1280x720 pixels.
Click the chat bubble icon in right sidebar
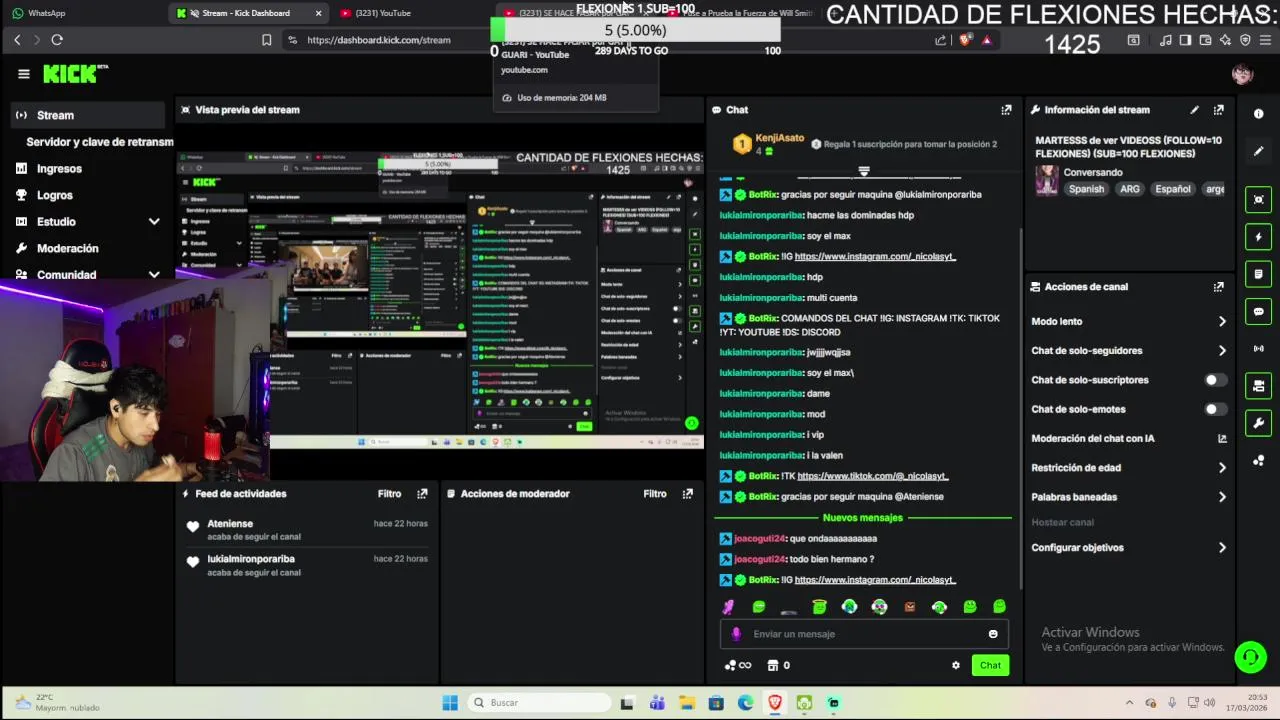point(1258,312)
